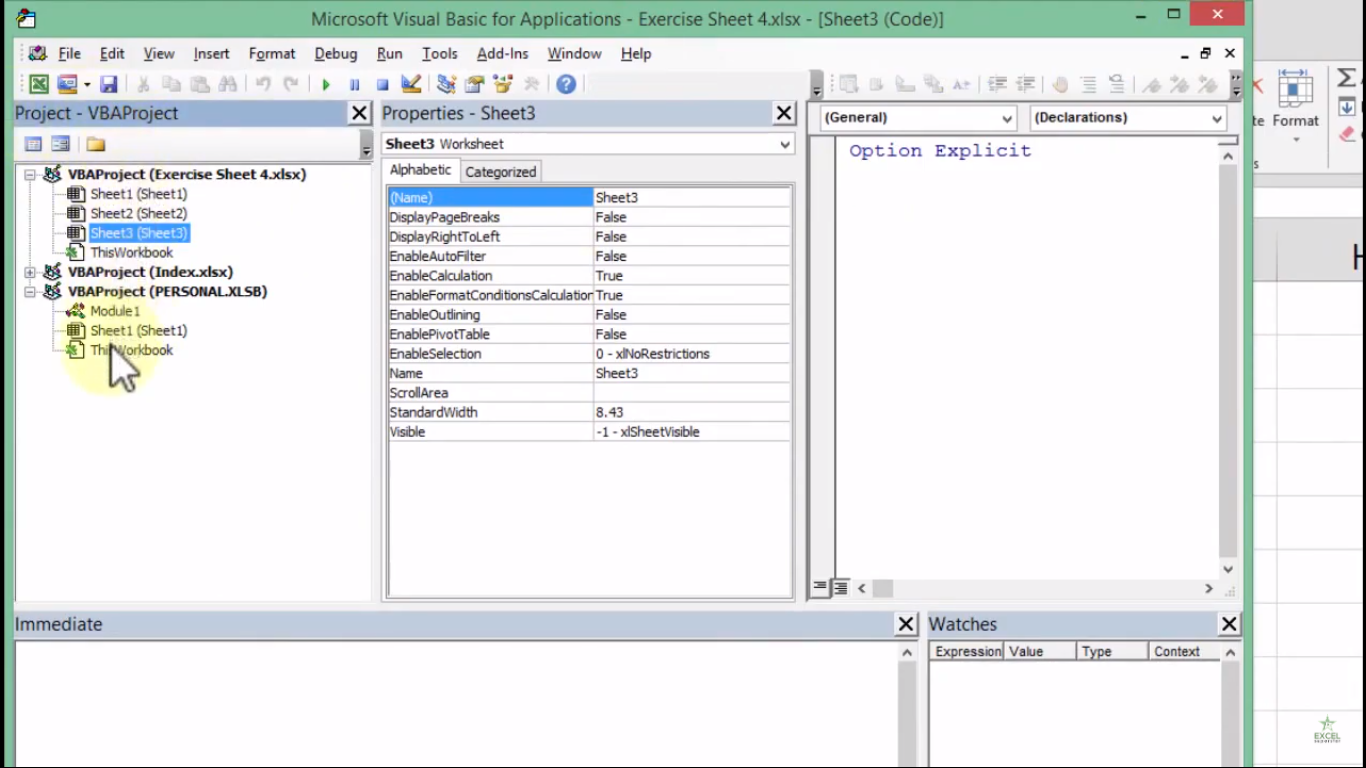
Task: Close the Immediate window pane
Action: 906,624
